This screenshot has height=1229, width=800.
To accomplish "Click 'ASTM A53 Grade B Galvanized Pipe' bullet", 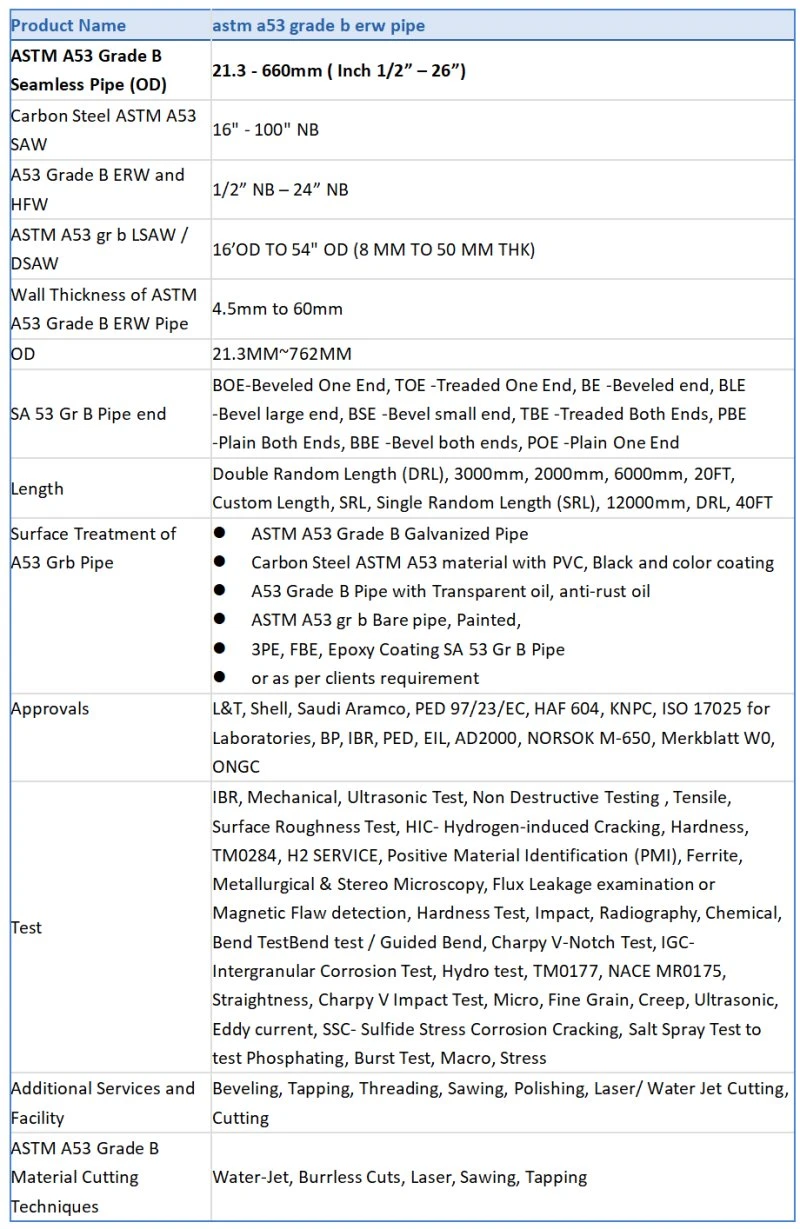I will pos(389,534).
